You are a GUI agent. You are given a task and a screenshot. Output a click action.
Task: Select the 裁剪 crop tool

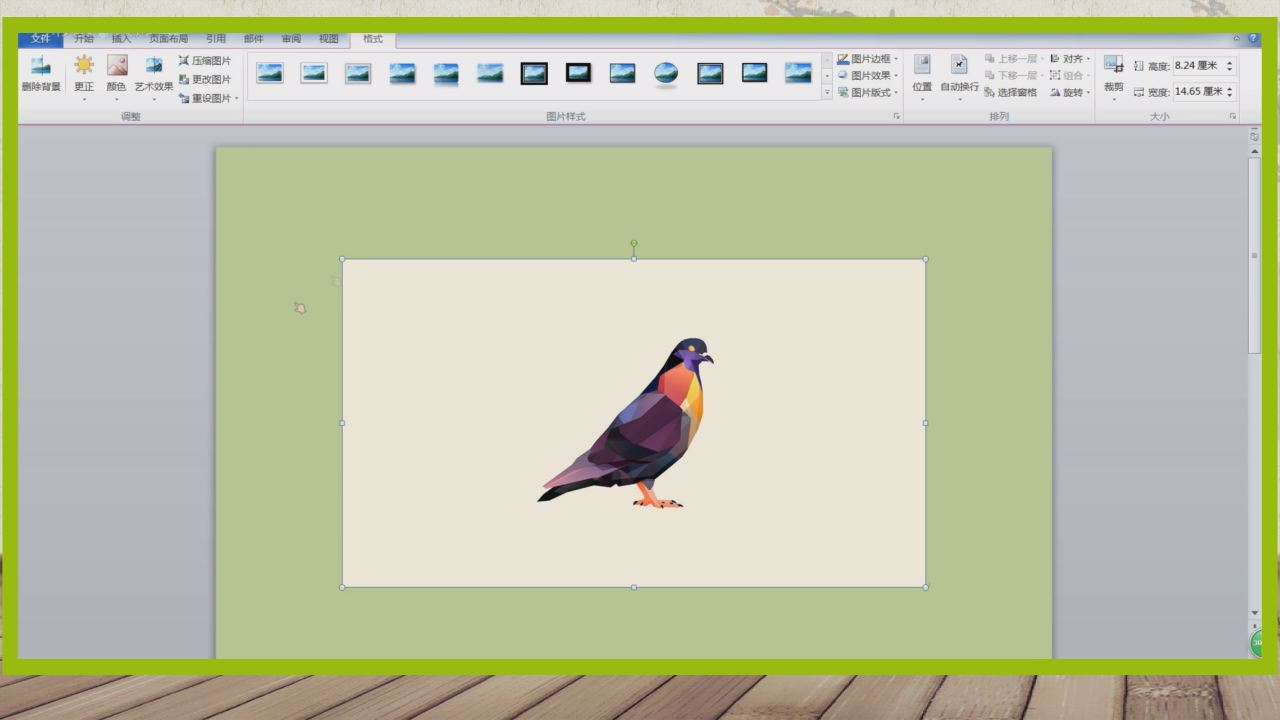coord(1113,74)
